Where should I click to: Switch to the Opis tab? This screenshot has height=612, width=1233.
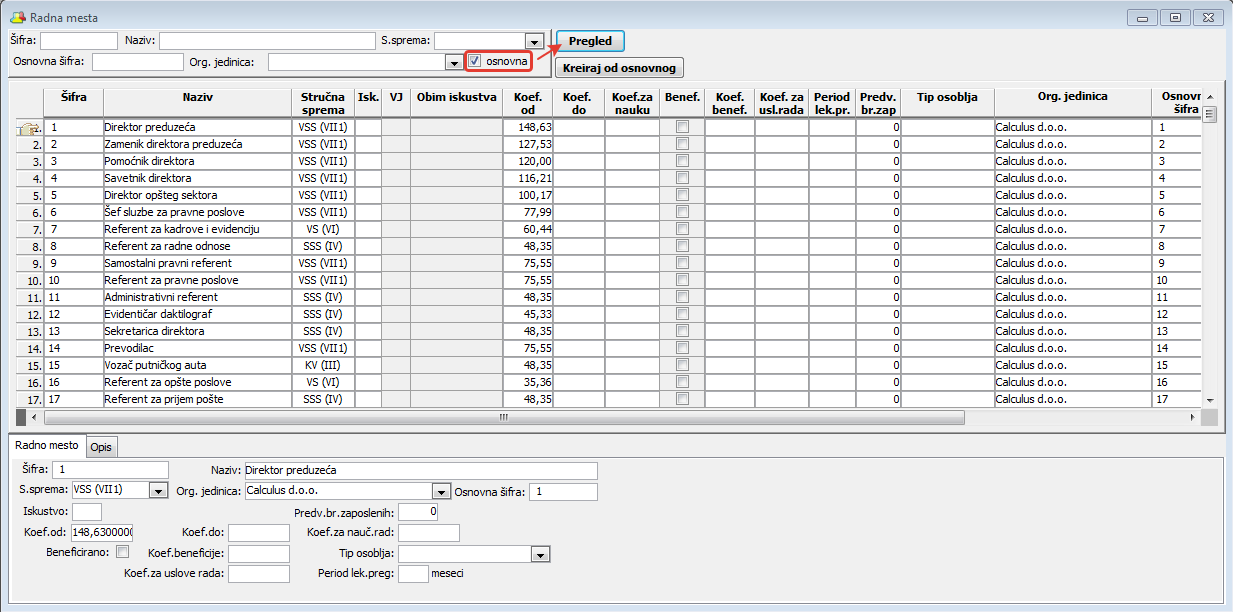tap(101, 447)
